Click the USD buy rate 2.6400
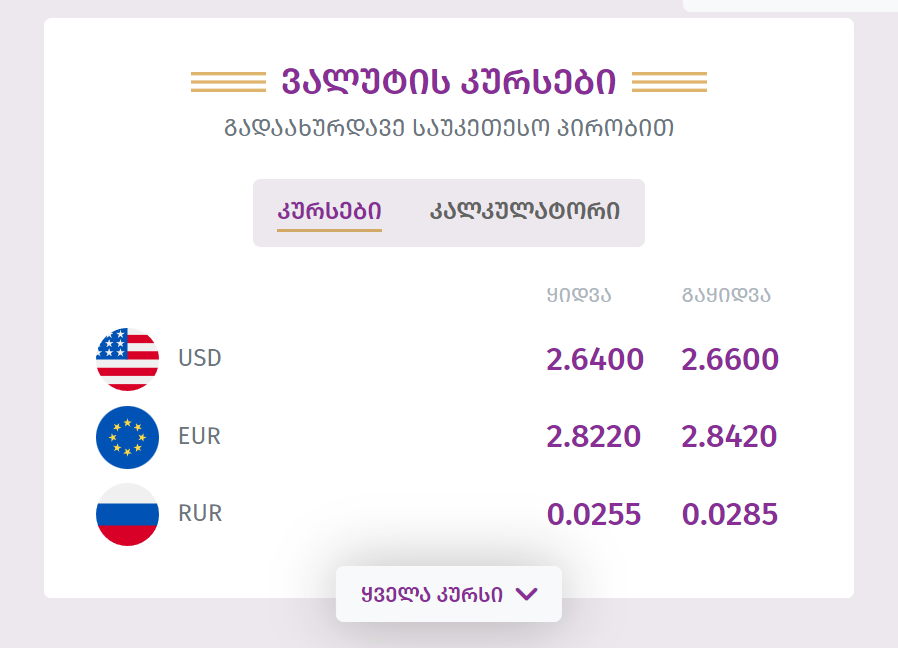Image resolution: width=898 pixels, height=648 pixels. (x=595, y=360)
